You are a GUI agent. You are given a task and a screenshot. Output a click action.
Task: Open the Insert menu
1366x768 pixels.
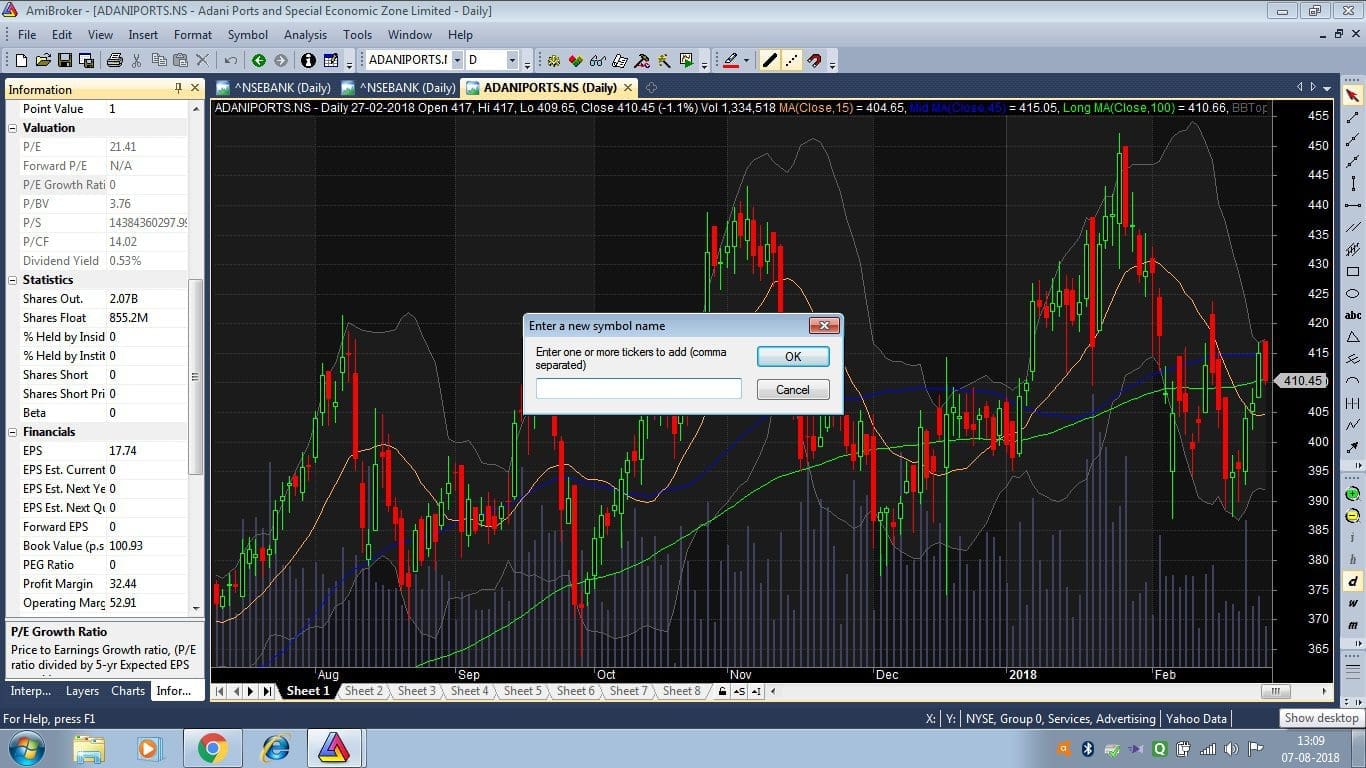click(143, 34)
